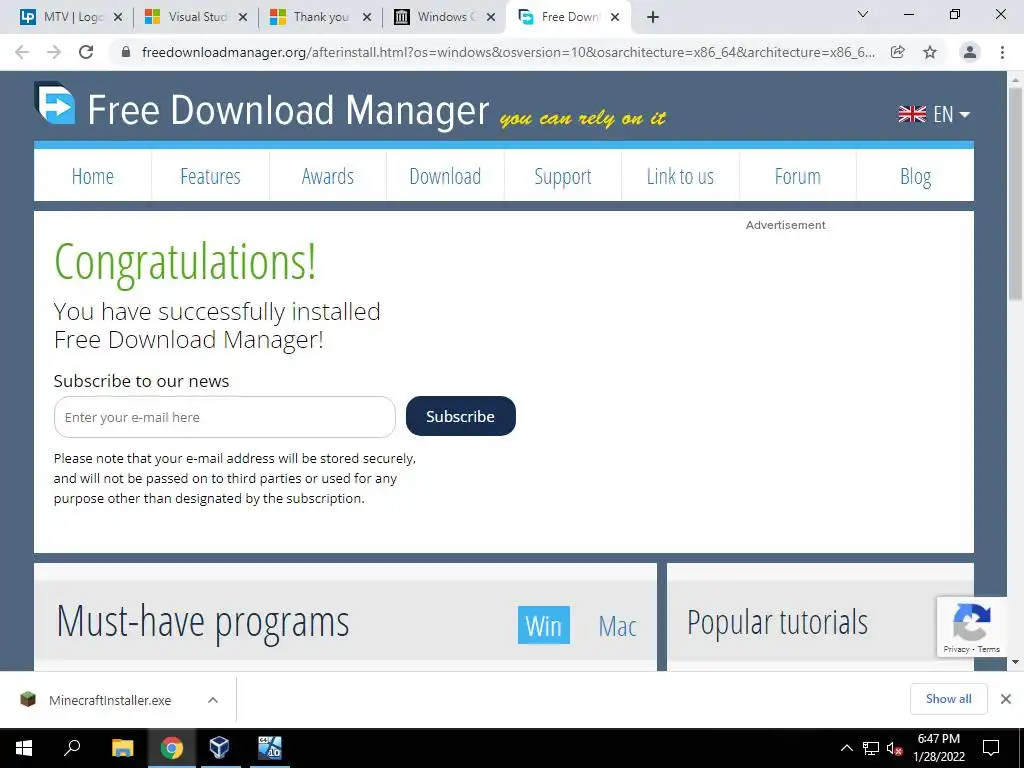
Task: Open File Explorer from the taskbar
Action: (122, 748)
